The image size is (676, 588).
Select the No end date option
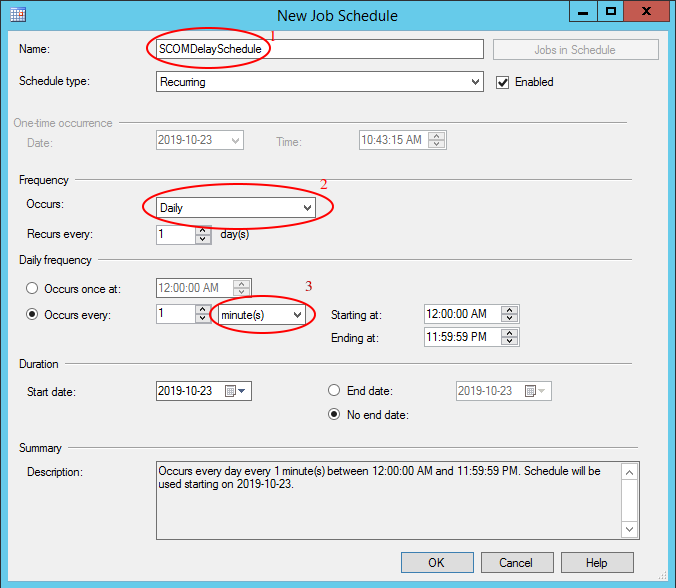pos(335,415)
